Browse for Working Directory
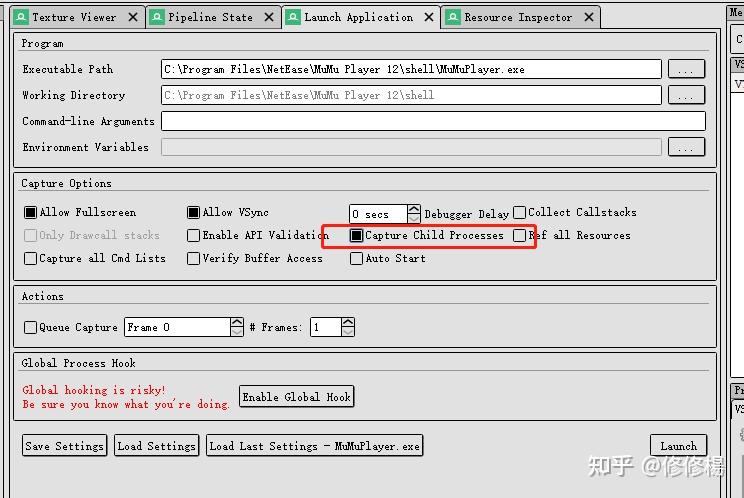Viewport: 744px width, 498px height. click(686, 95)
